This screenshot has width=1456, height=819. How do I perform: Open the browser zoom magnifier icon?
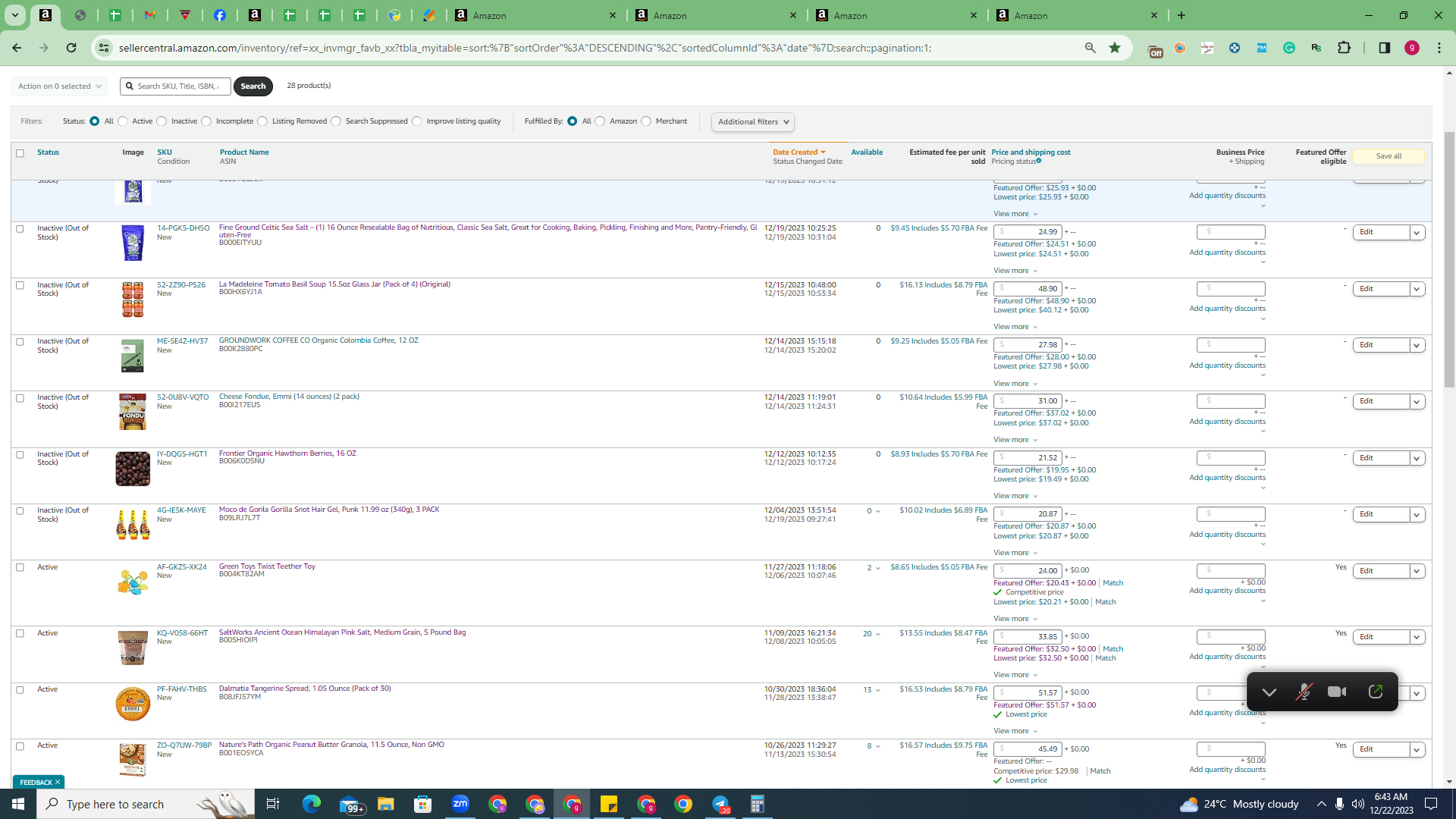[x=1090, y=48]
